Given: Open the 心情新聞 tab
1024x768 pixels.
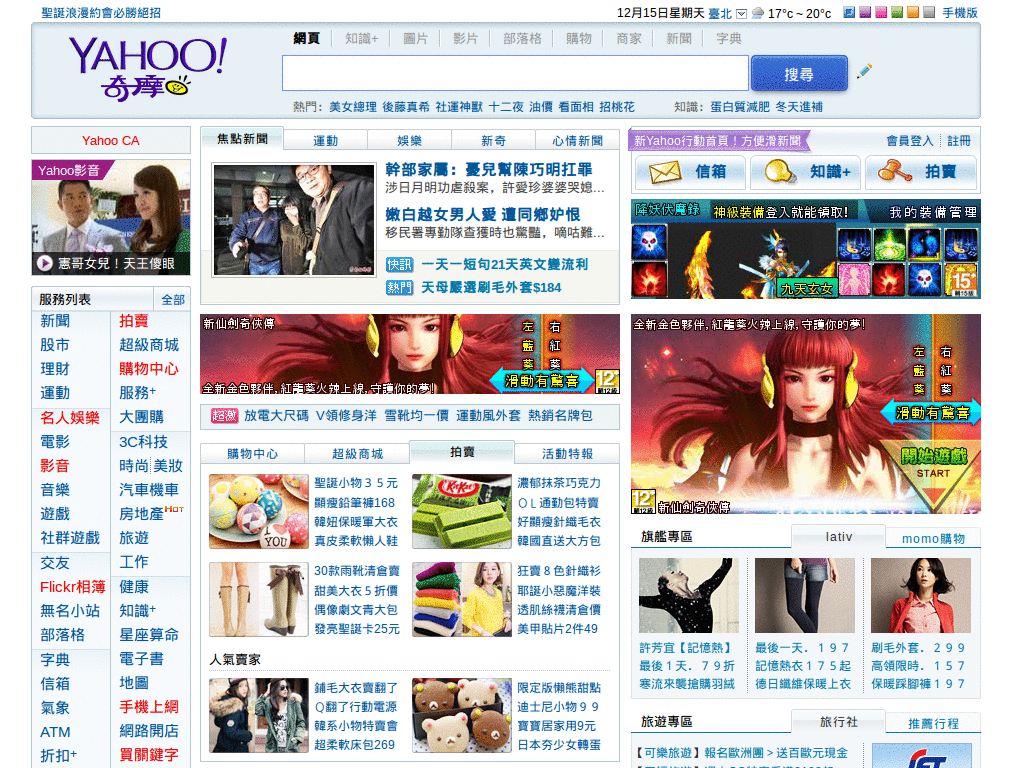Looking at the screenshot, I should point(577,140).
